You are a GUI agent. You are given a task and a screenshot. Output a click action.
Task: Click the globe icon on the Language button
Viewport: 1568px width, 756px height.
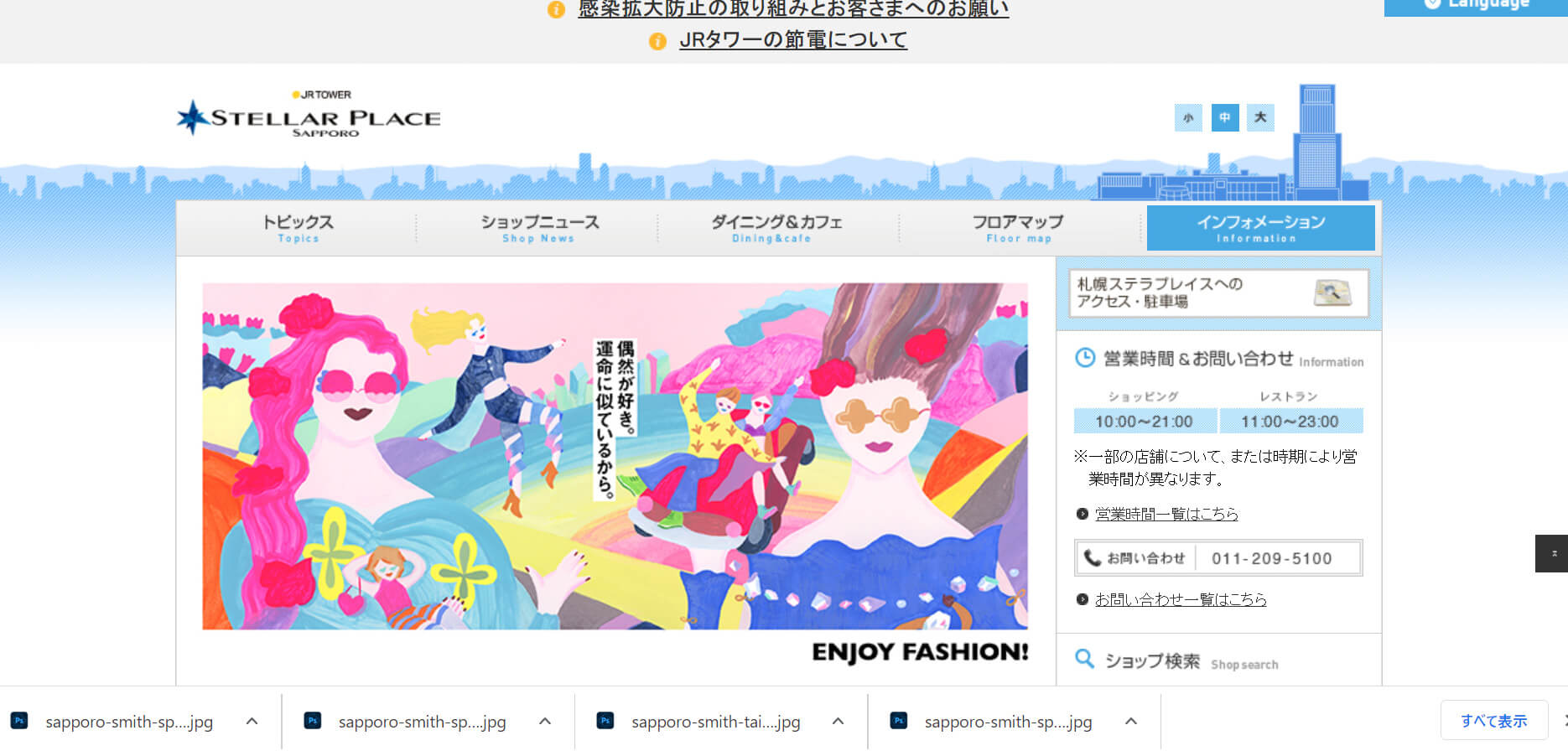click(1431, 3)
